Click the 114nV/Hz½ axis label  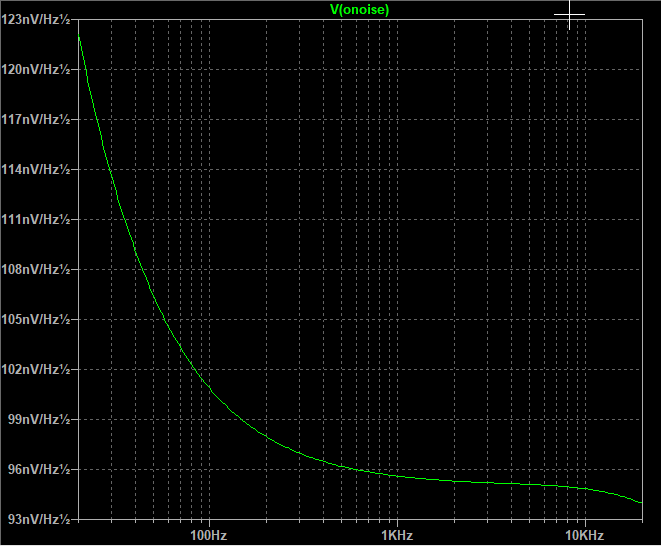pos(36,169)
